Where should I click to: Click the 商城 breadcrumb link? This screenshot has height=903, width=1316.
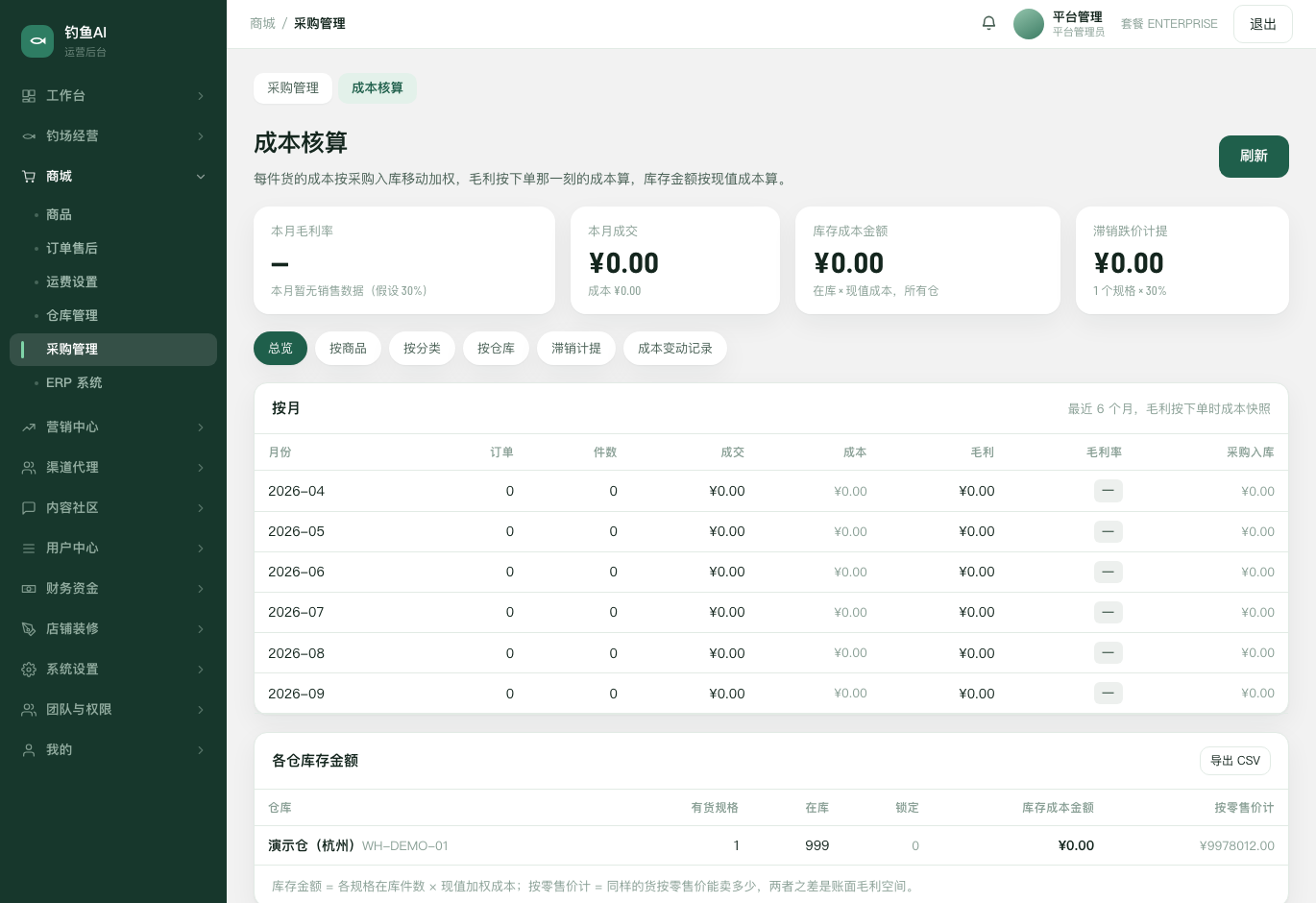click(262, 23)
